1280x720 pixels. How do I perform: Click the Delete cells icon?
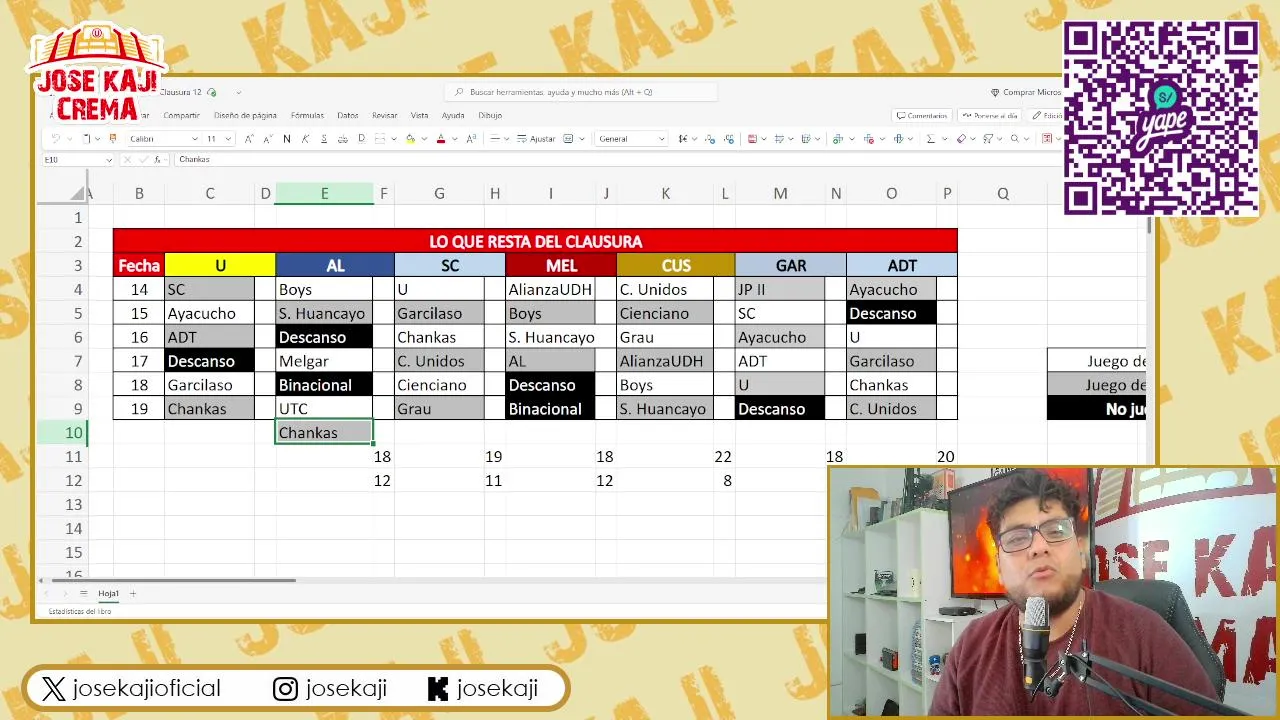tap(868, 139)
